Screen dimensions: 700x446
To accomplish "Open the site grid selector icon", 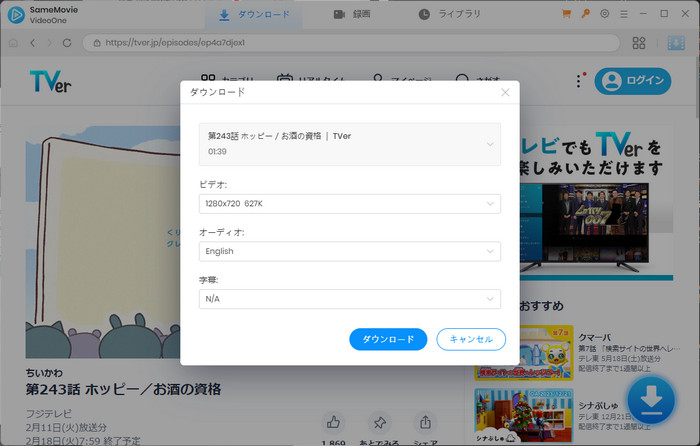I will (x=639, y=43).
